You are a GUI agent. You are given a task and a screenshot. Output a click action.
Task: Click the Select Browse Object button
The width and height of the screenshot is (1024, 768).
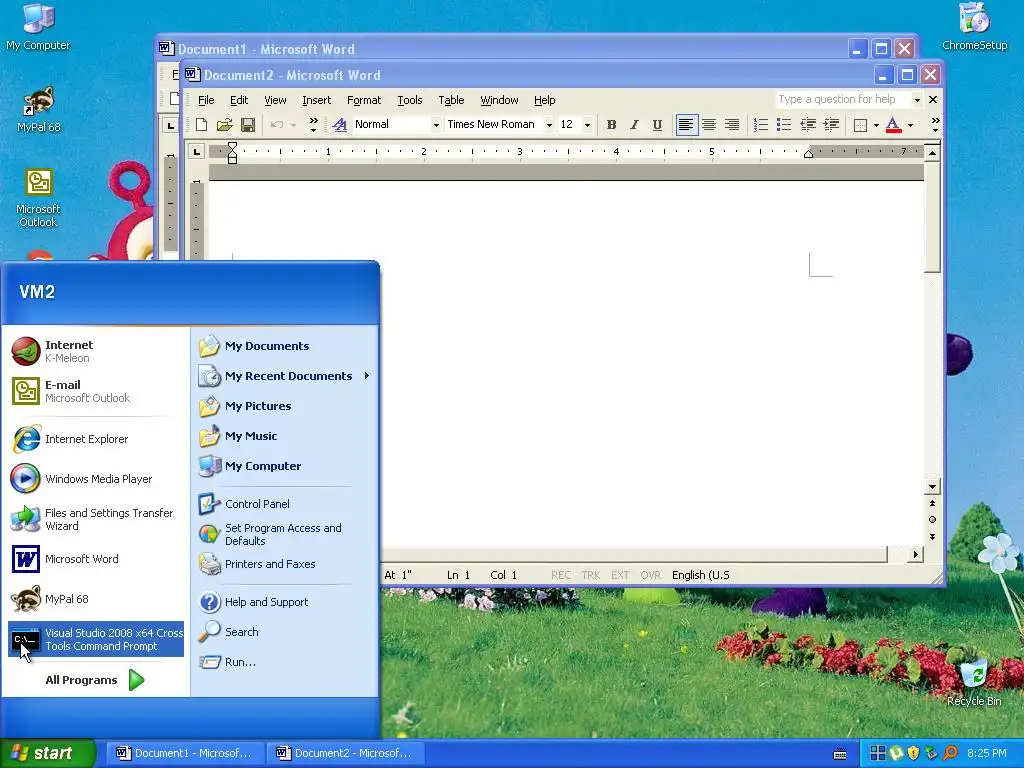(x=933, y=520)
